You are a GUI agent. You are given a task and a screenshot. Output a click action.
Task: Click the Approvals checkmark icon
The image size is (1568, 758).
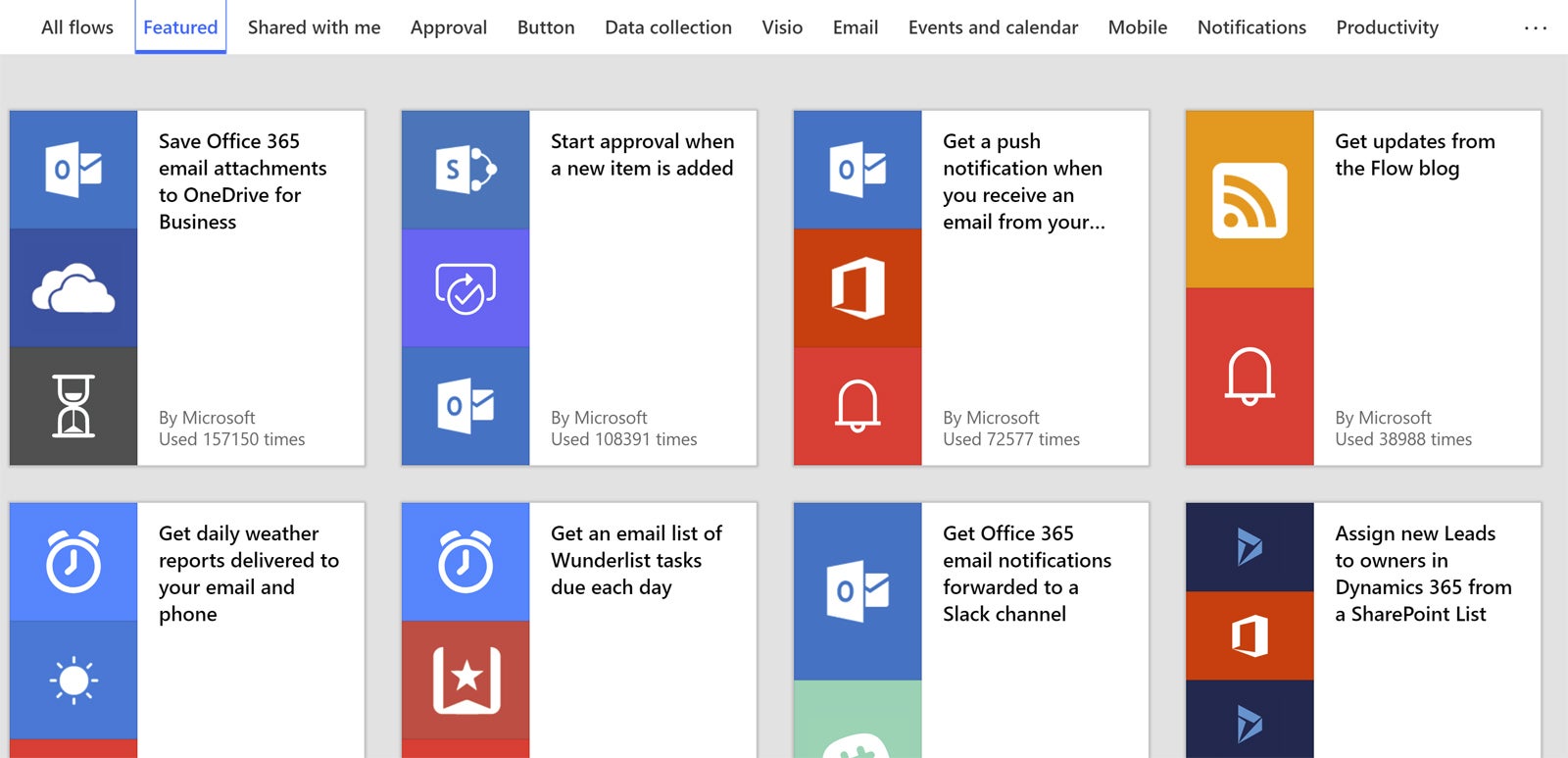tap(465, 288)
